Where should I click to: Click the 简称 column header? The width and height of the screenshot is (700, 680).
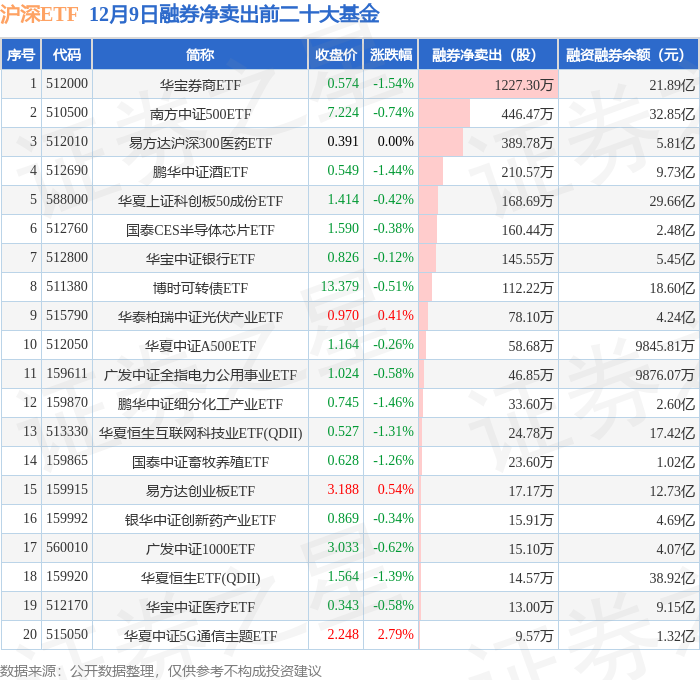pyautogui.click(x=200, y=54)
